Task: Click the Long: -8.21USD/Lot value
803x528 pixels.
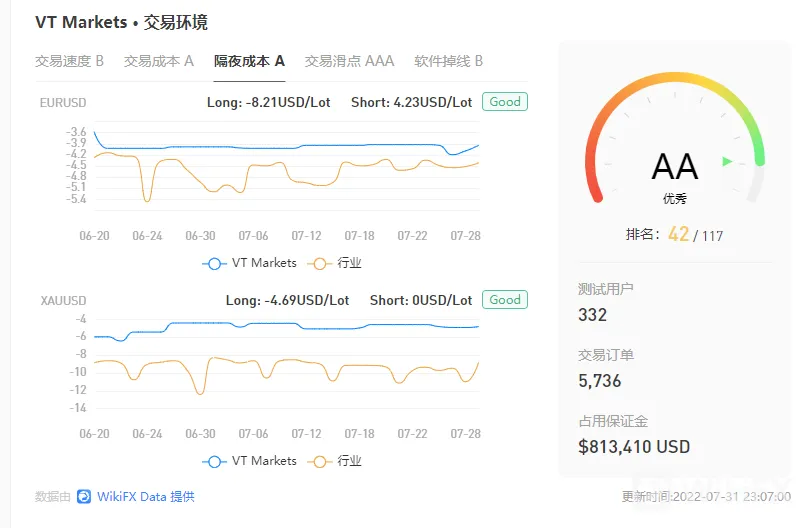Action: coord(268,102)
